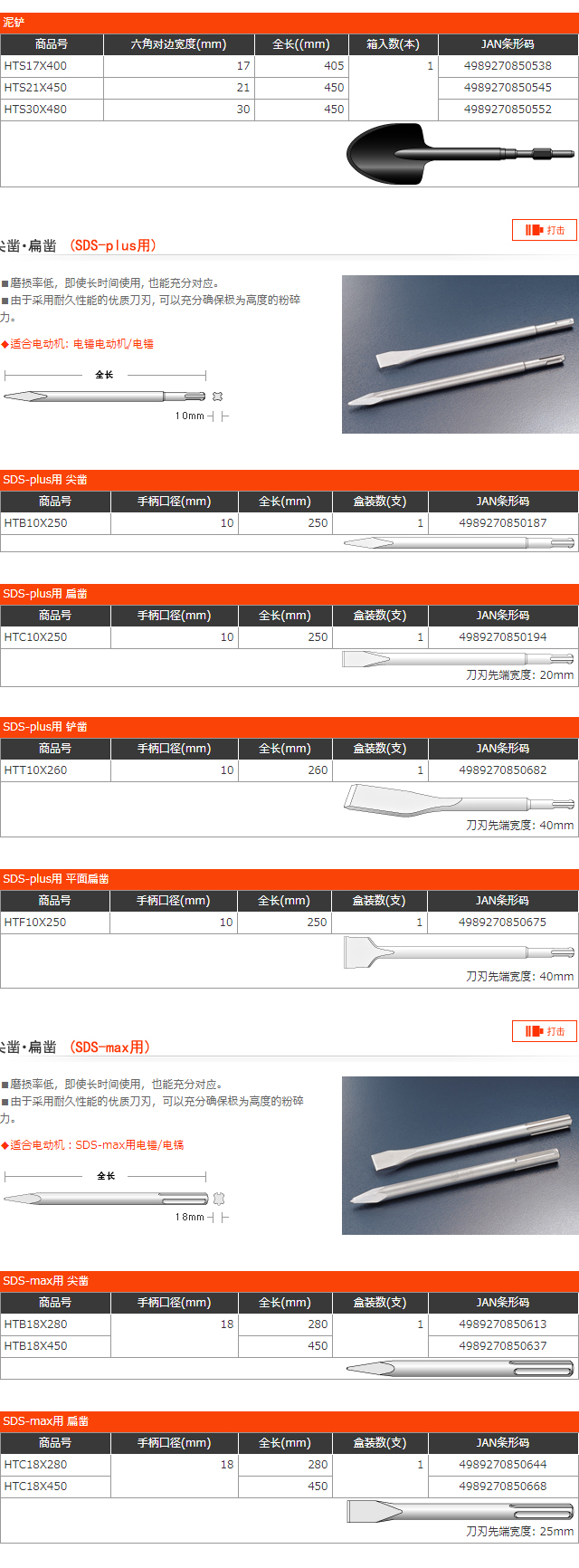Click the HTT10X260 spade chisel illustration
Image resolution: width=579 pixels, height=1568 pixels.
pyautogui.click(x=458, y=800)
